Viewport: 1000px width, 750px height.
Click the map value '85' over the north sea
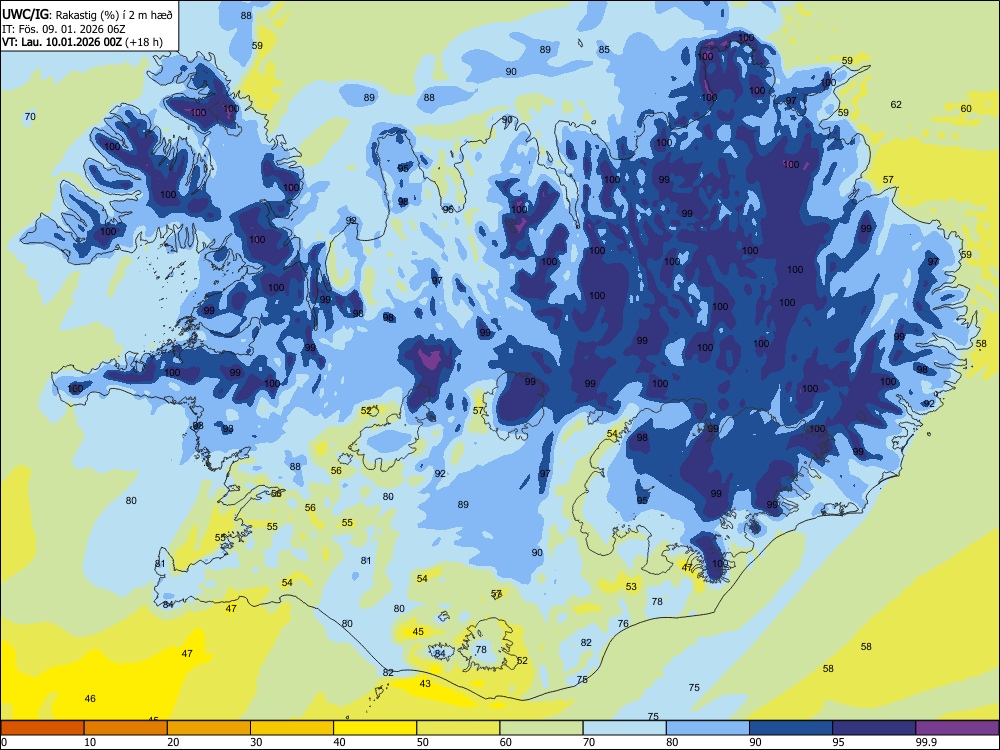(604, 49)
